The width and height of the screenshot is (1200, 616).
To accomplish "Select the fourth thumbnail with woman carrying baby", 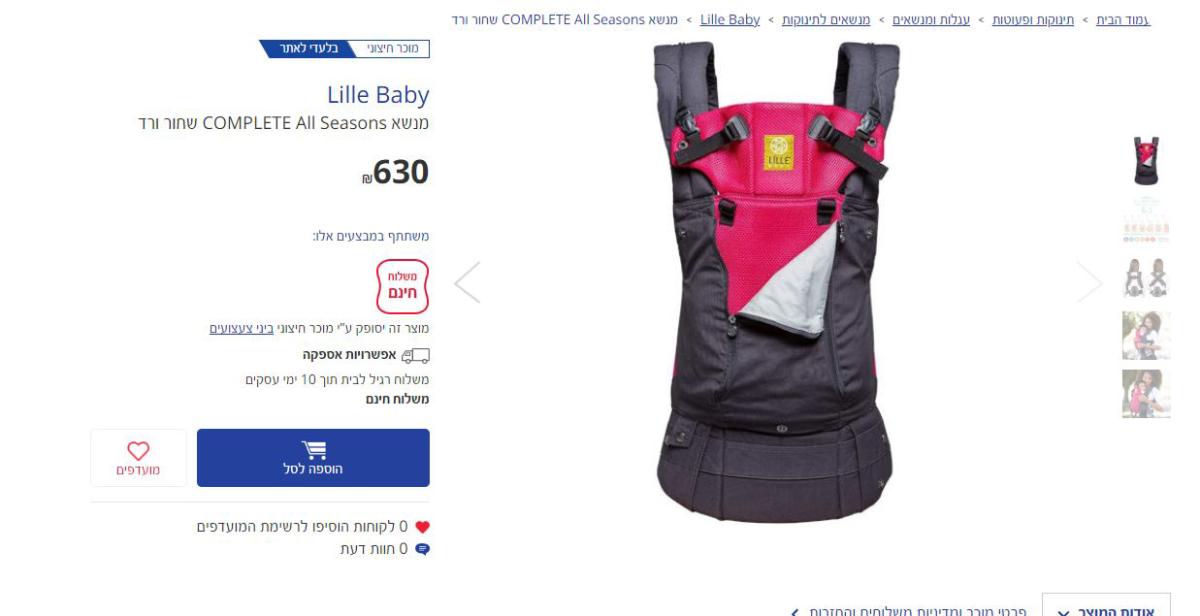I will point(1146,335).
